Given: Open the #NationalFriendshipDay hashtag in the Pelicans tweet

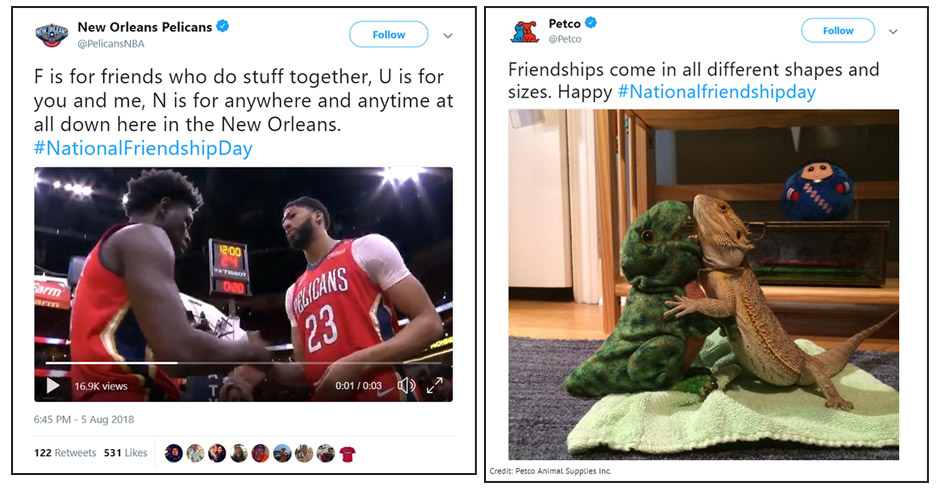Looking at the screenshot, I should 143,148.
